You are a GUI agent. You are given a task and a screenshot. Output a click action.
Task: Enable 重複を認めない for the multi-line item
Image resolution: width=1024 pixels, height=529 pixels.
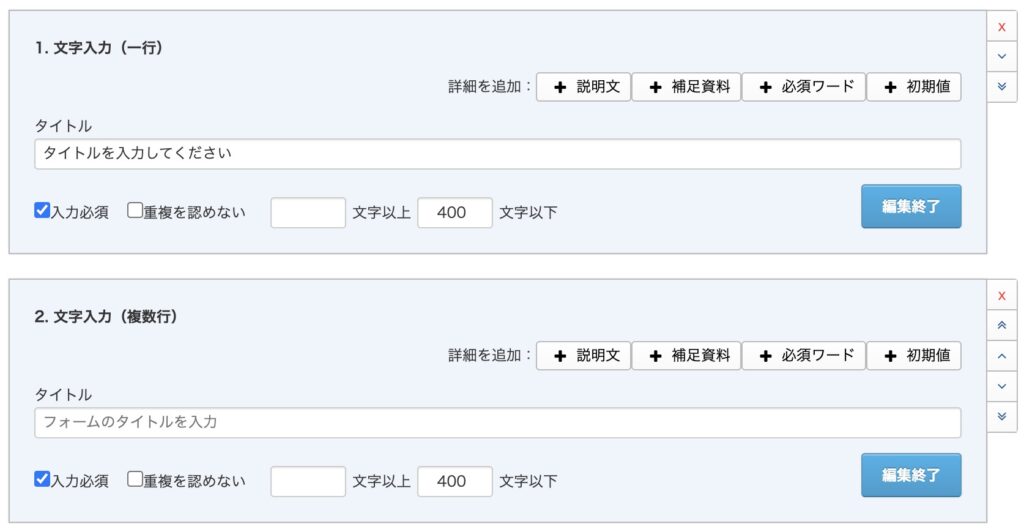click(135, 479)
